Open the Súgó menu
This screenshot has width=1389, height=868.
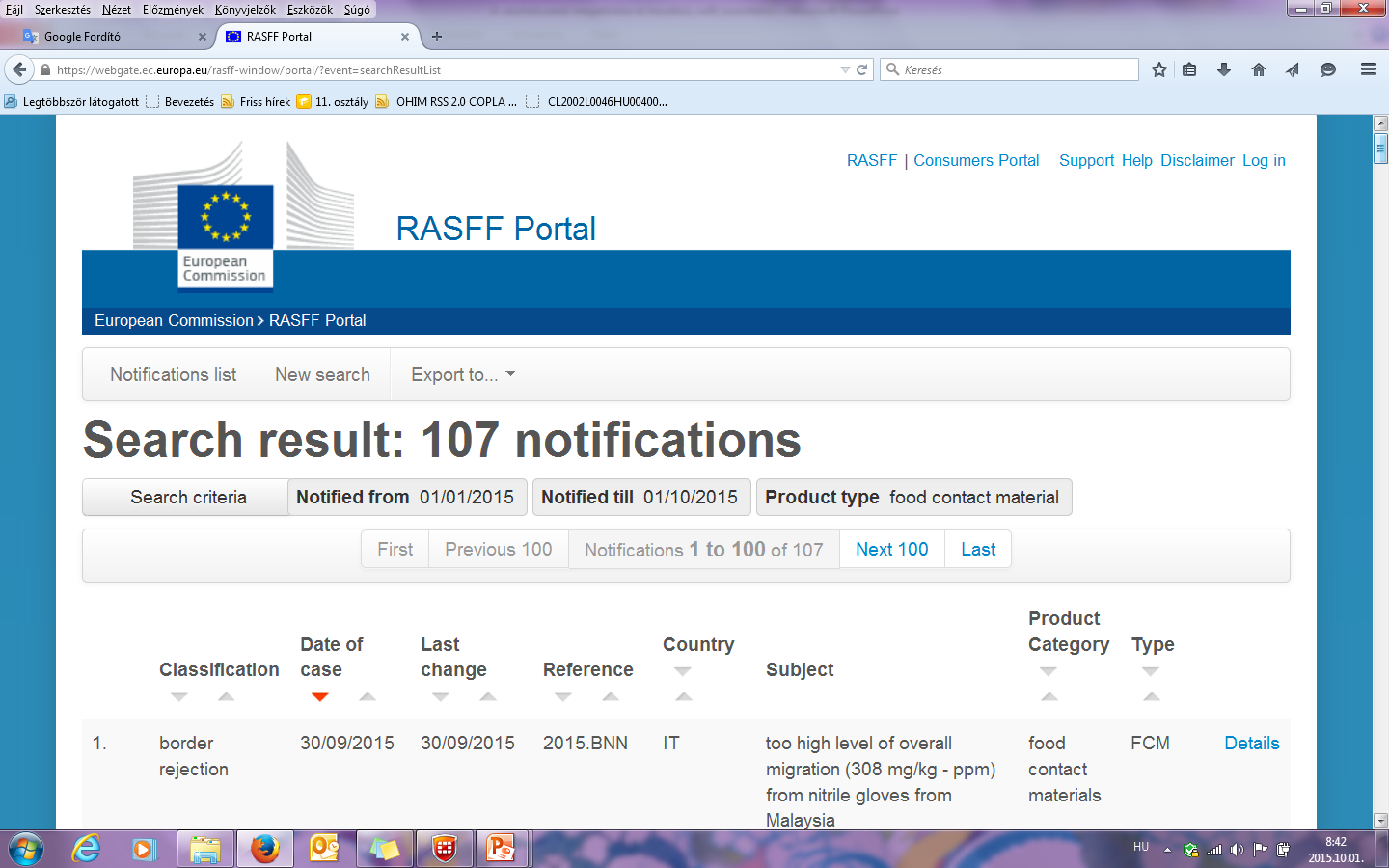(x=357, y=10)
